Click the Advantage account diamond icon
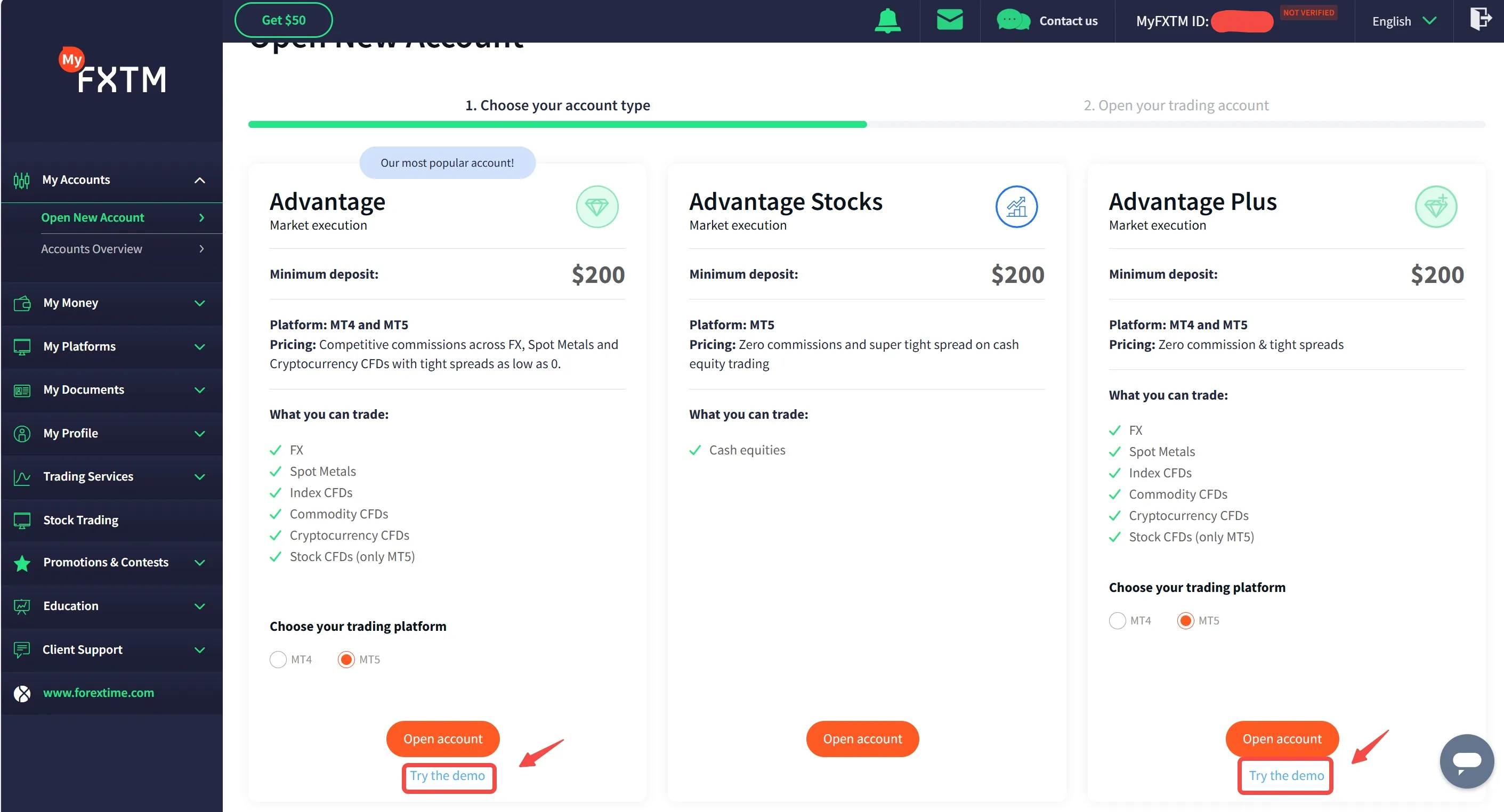Image resolution: width=1504 pixels, height=812 pixels. pos(597,207)
